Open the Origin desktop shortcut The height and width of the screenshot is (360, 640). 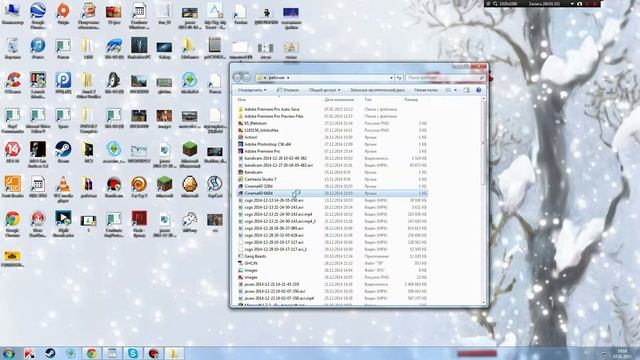click(63, 13)
